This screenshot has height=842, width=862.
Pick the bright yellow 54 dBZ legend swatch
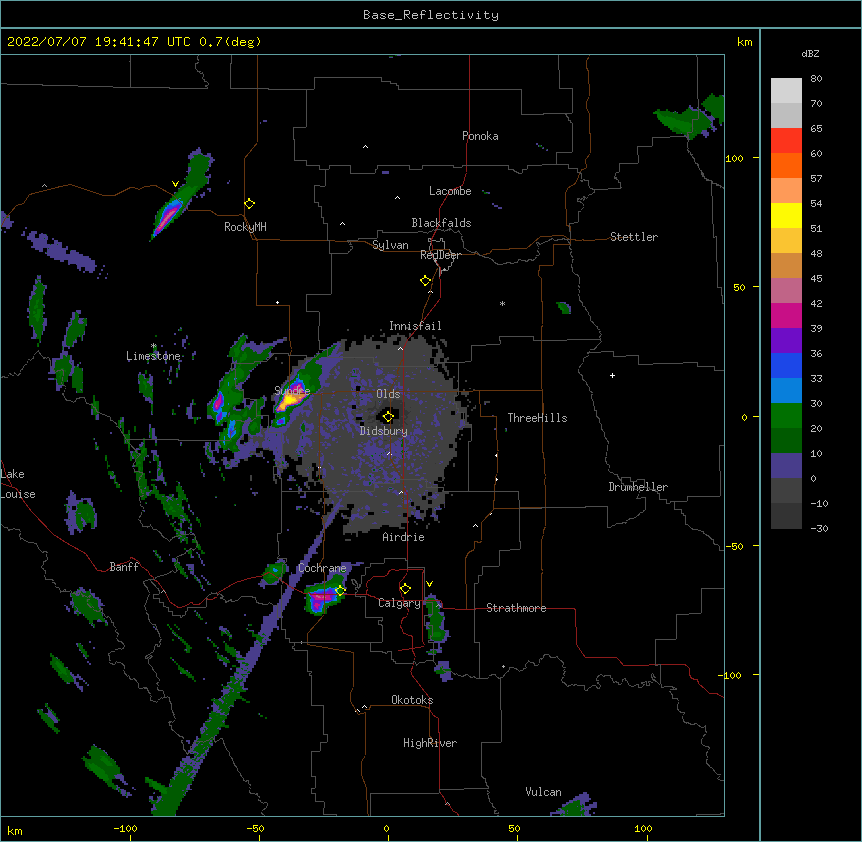[x=786, y=215]
